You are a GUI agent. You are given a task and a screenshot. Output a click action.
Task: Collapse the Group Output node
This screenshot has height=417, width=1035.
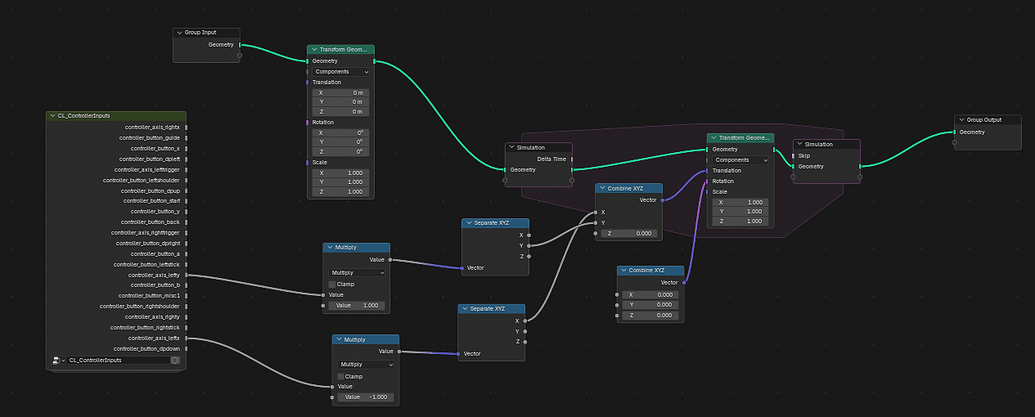point(962,119)
